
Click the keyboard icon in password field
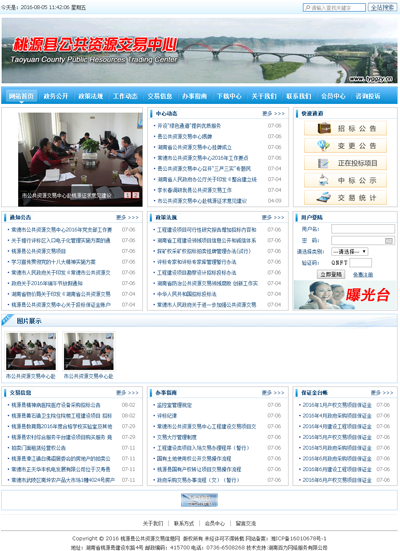(389, 241)
